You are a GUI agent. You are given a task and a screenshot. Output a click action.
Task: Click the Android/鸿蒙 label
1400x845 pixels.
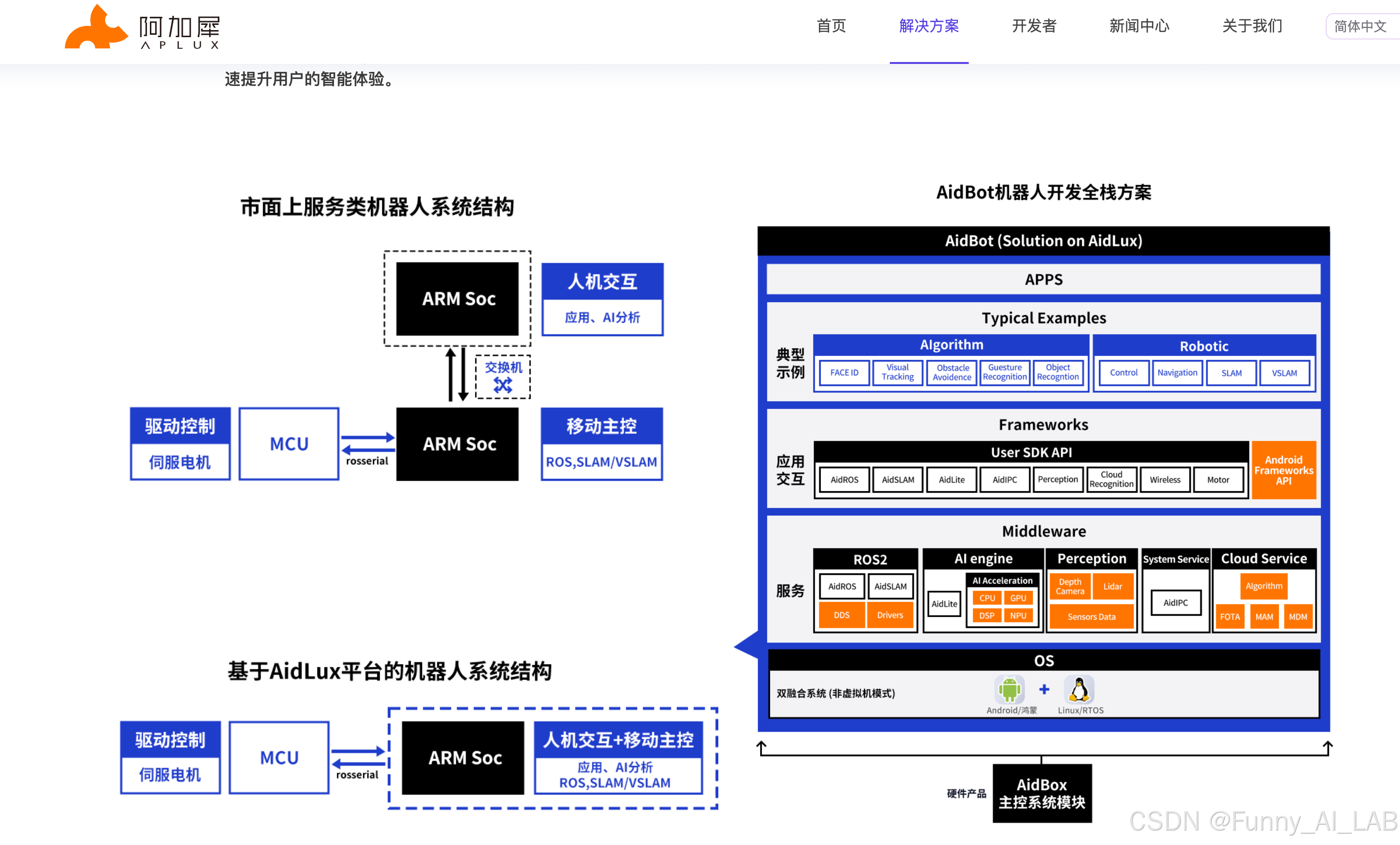pos(1011,710)
